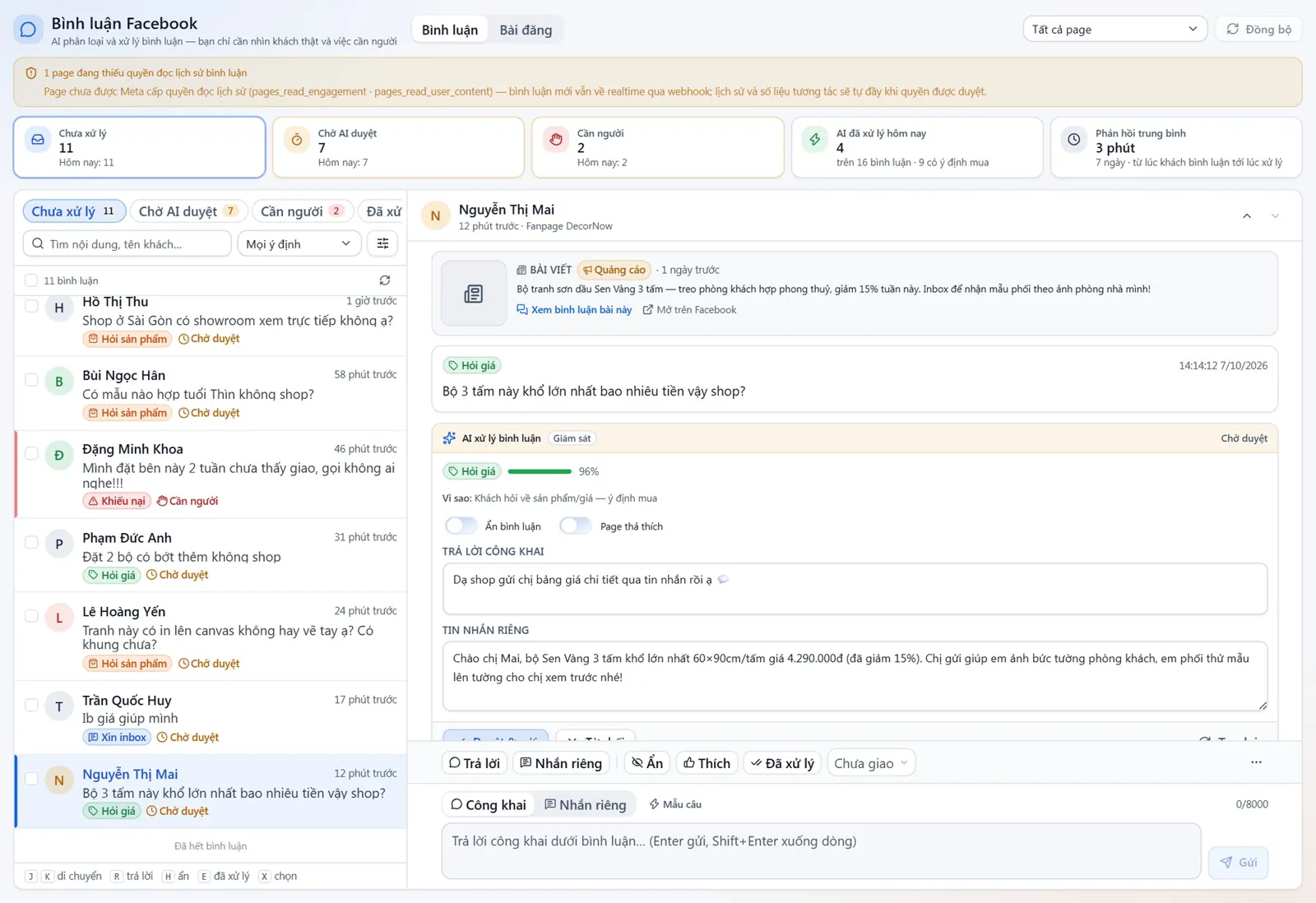
Task: Click the AI đã xử lý hôm nay lightning icon
Action: tap(815, 140)
